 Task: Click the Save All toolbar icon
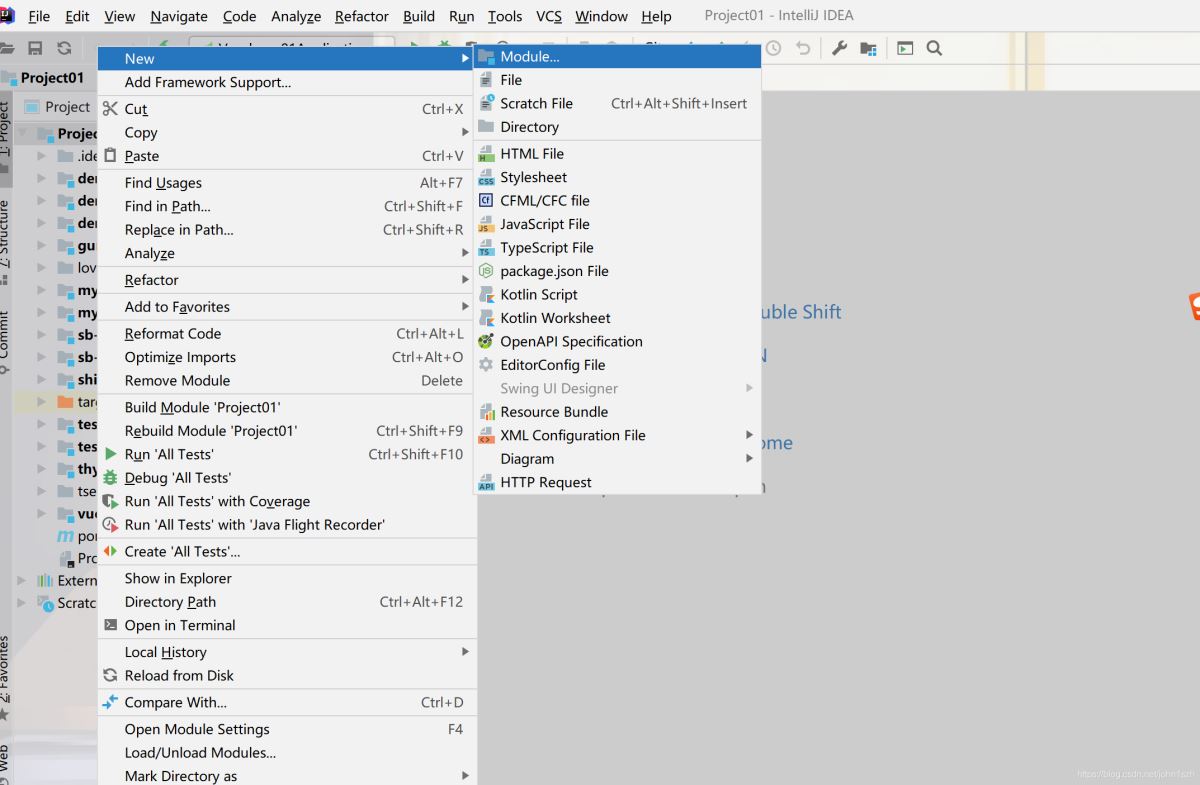(x=36, y=48)
